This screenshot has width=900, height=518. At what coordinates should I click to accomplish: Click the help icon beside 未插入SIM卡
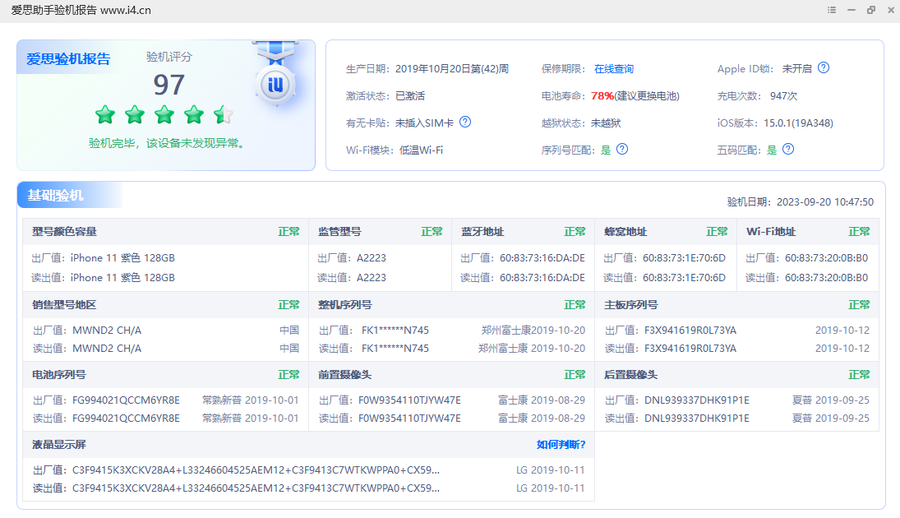465,122
